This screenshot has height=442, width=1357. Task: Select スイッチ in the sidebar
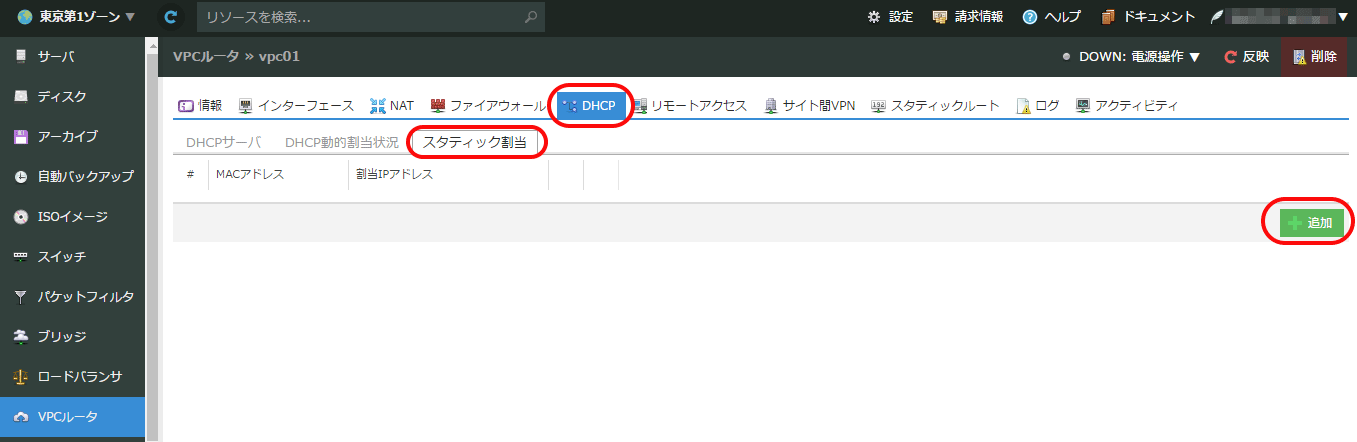(72, 256)
